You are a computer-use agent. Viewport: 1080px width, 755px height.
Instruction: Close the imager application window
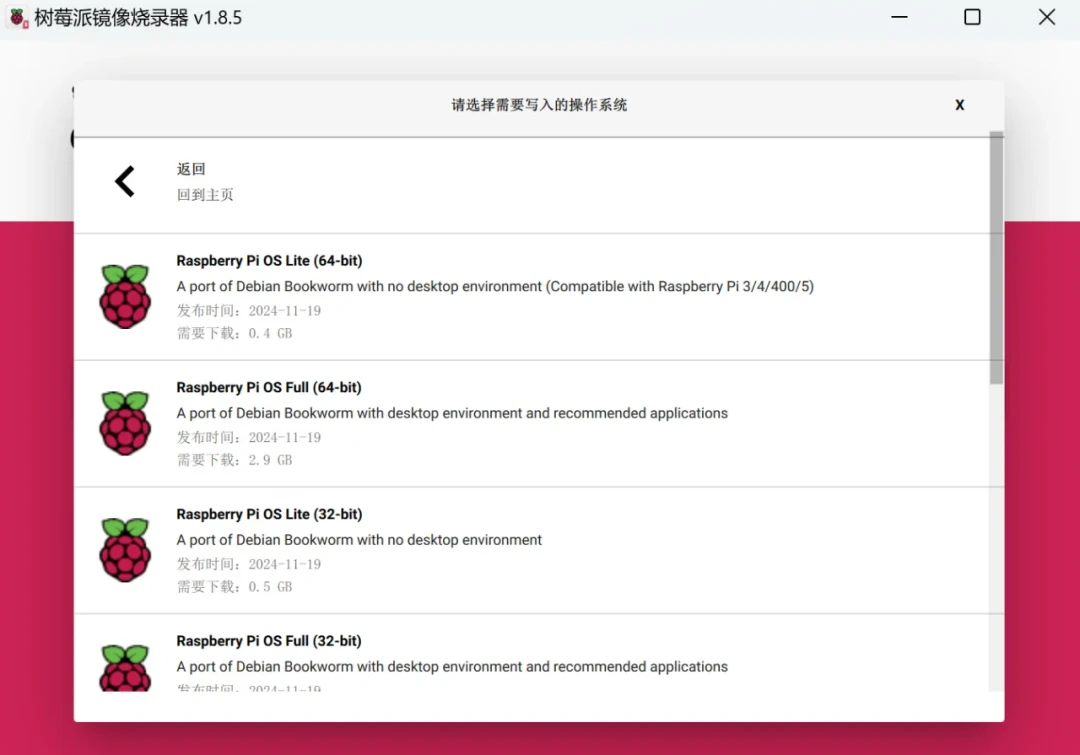[x=1046, y=17]
